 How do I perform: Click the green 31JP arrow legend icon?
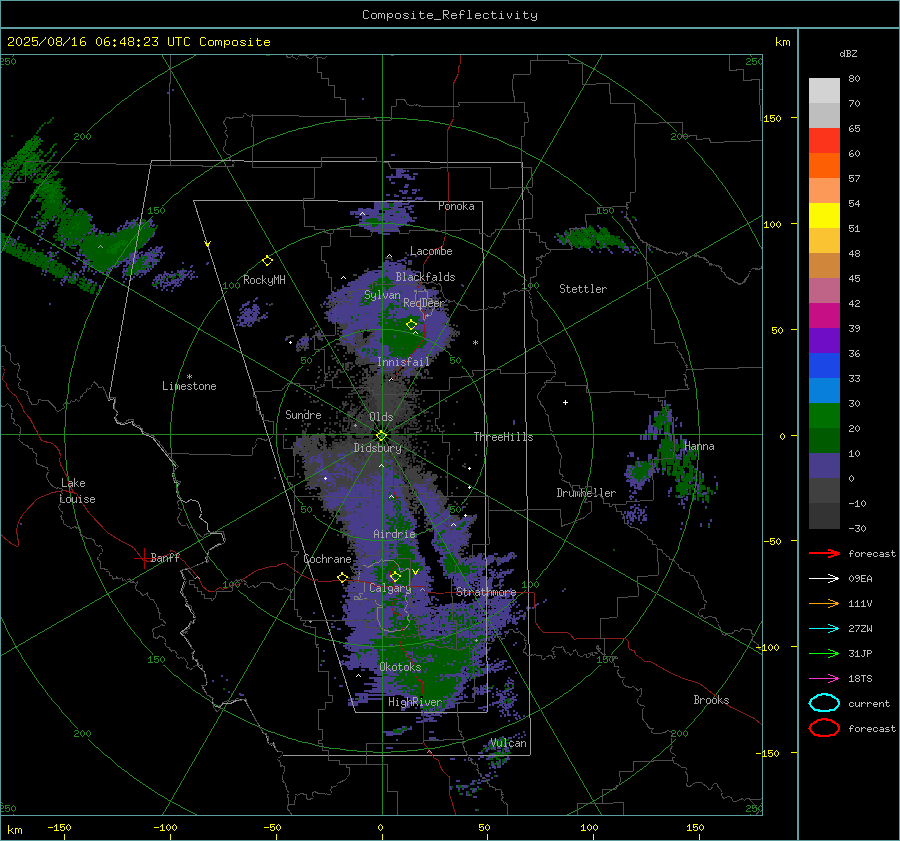tap(824, 653)
